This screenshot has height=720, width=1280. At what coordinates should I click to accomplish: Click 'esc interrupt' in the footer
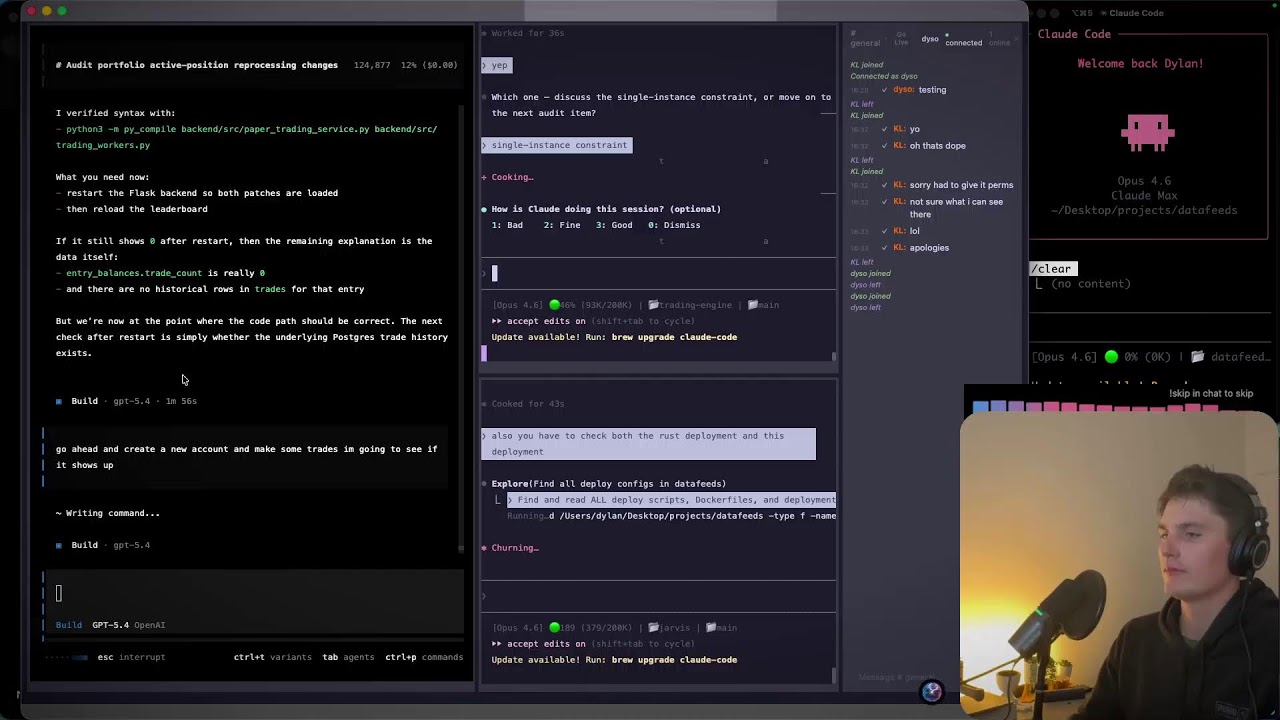[131, 657]
